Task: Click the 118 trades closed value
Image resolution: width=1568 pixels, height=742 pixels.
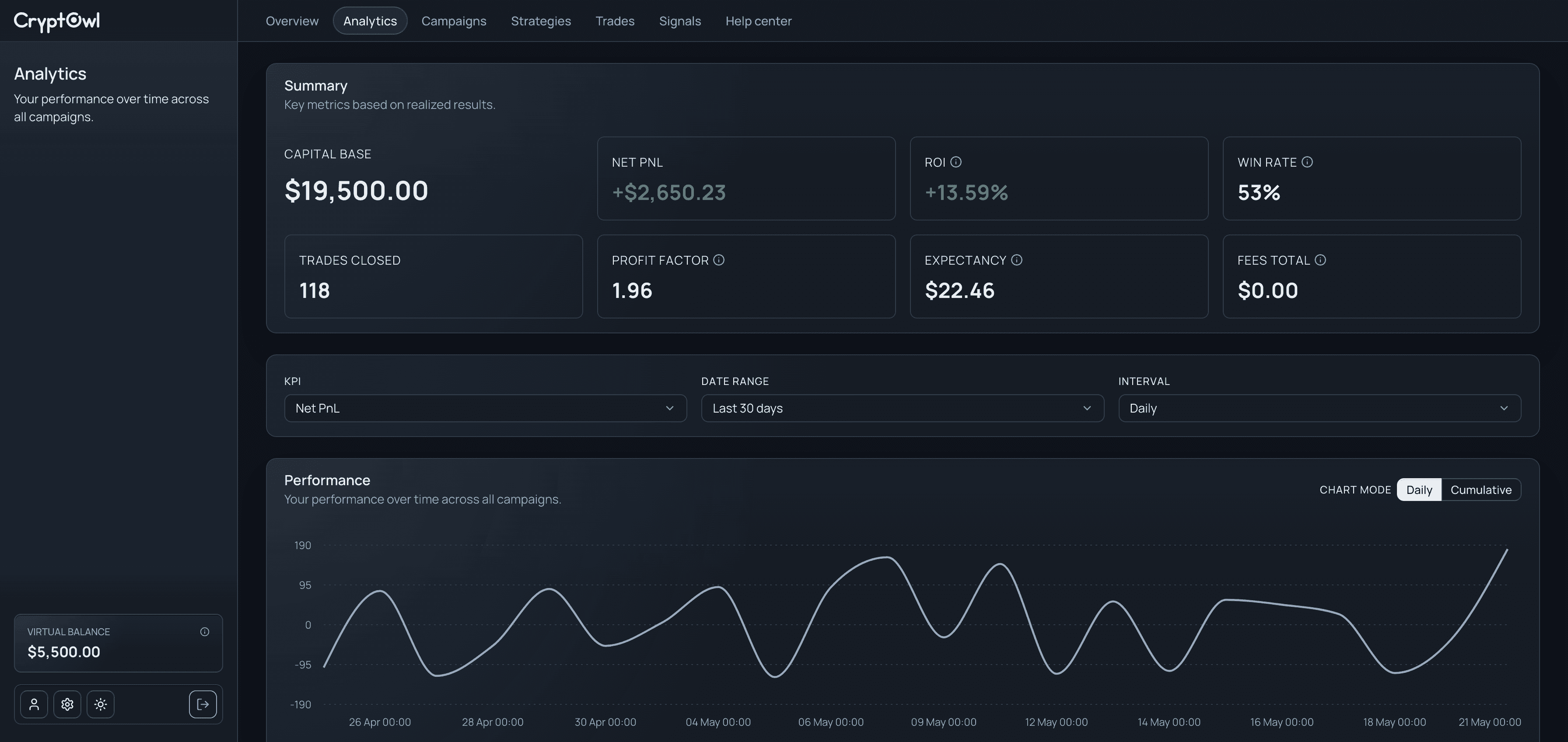Action: point(314,290)
